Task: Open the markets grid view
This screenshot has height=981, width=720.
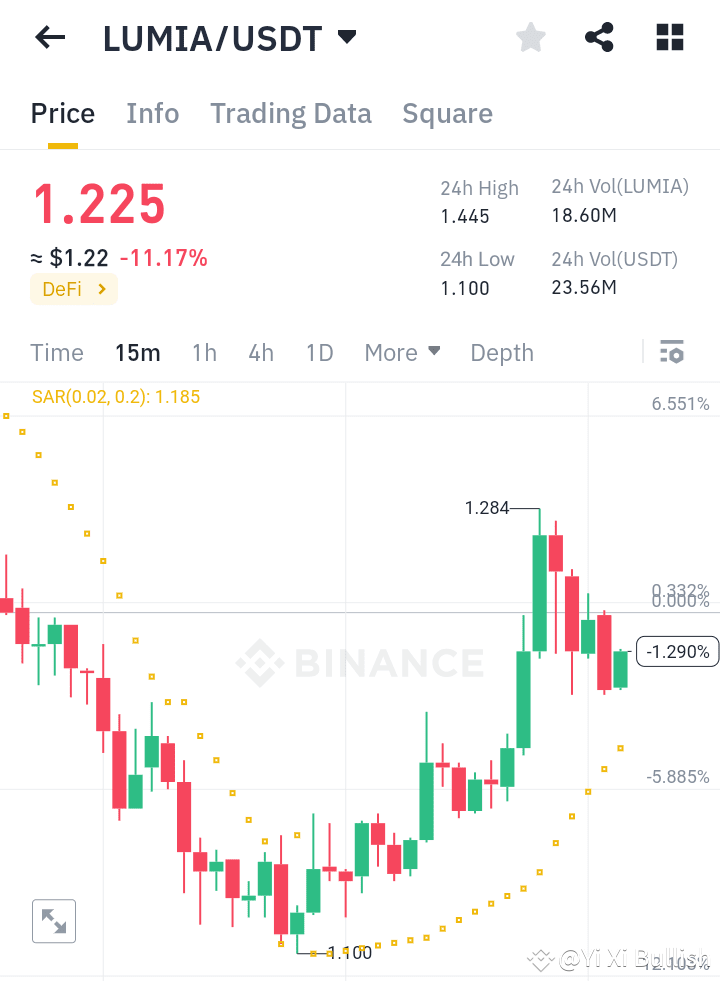Action: pos(668,37)
